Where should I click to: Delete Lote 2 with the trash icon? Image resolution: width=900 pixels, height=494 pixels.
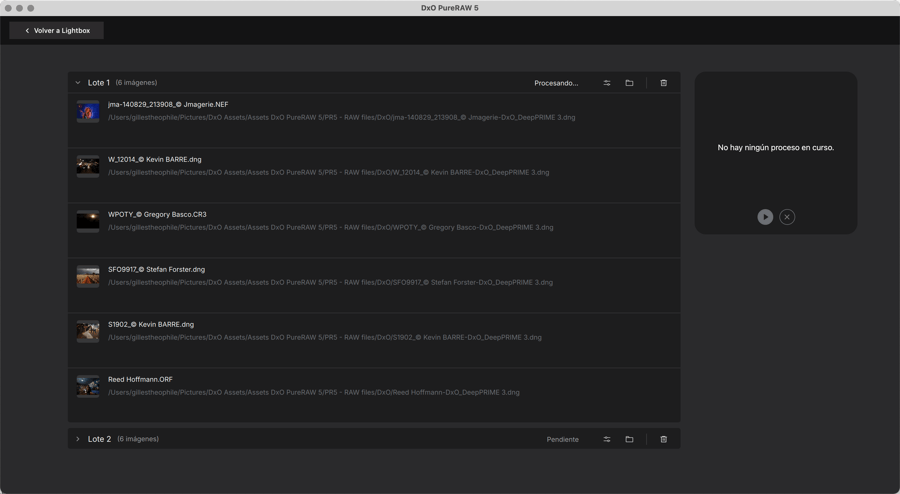663,439
